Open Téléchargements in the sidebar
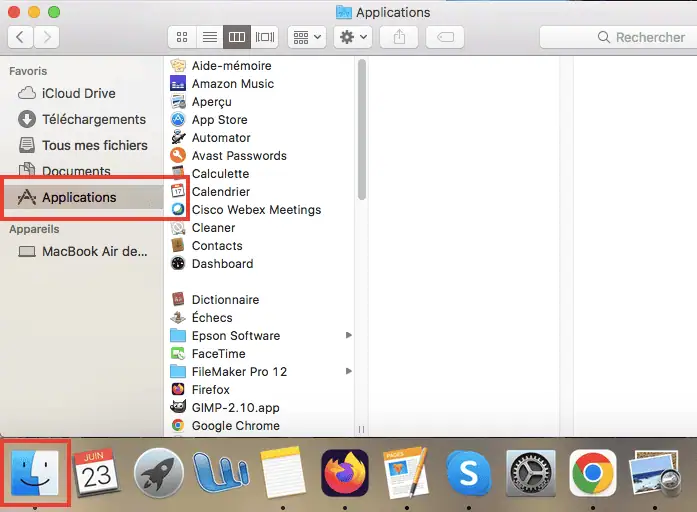The width and height of the screenshot is (697, 512). click(82, 119)
